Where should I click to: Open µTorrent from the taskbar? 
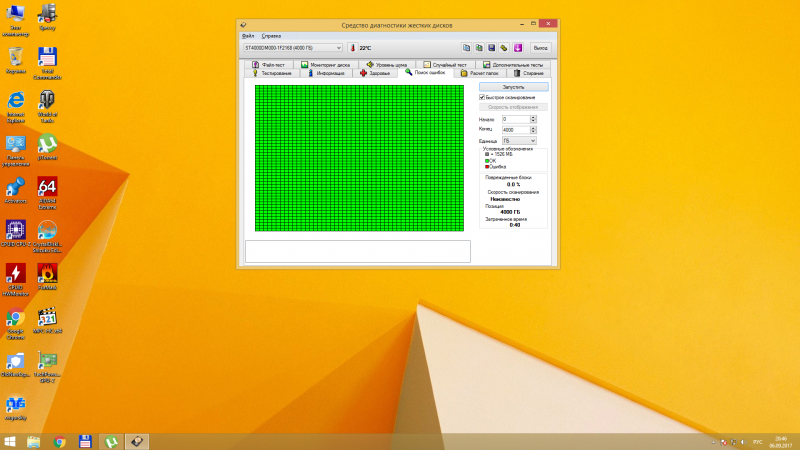point(111,442)
